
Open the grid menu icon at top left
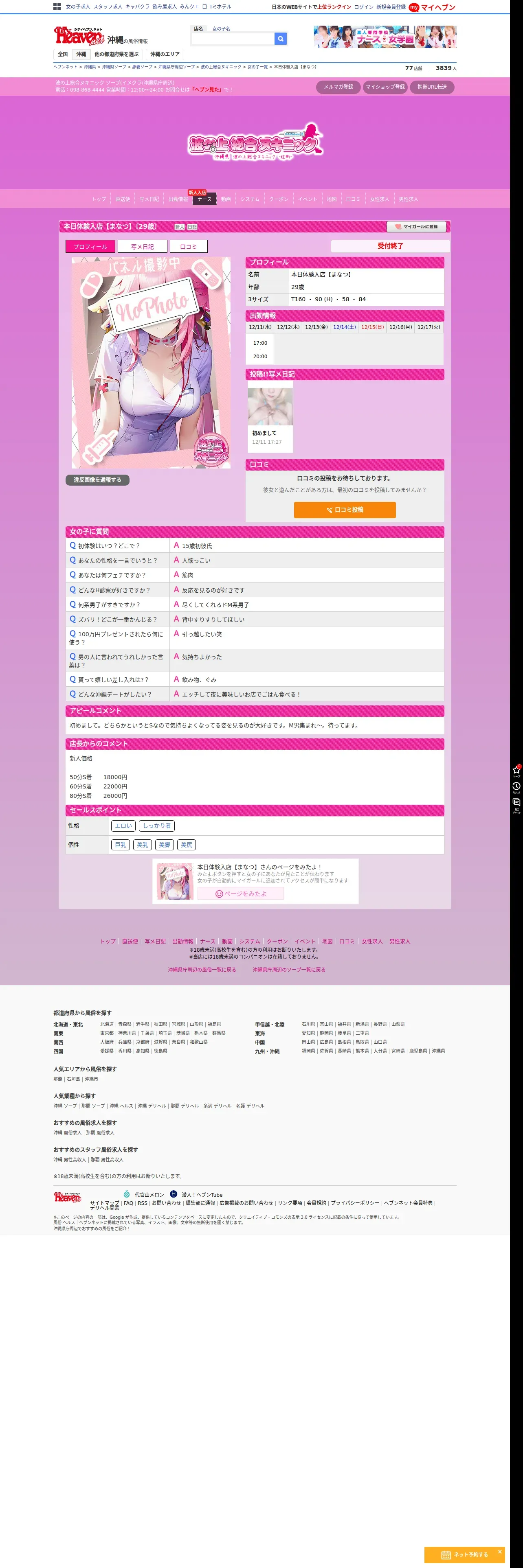click(x=57, y=7)
